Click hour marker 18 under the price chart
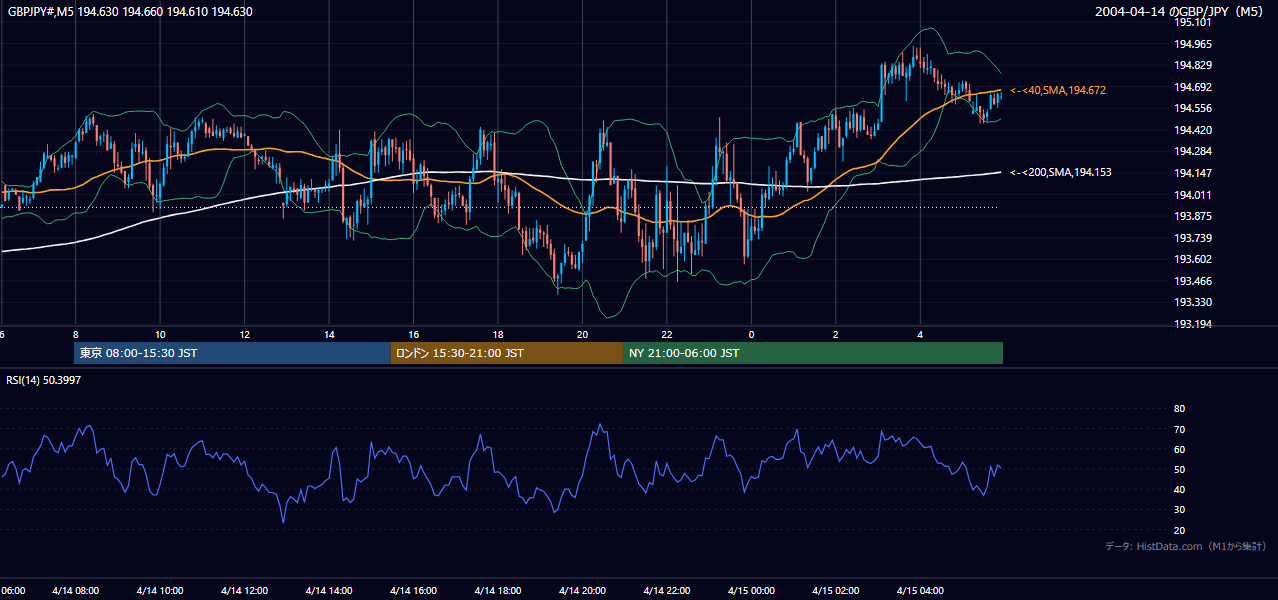 [498, 335]
